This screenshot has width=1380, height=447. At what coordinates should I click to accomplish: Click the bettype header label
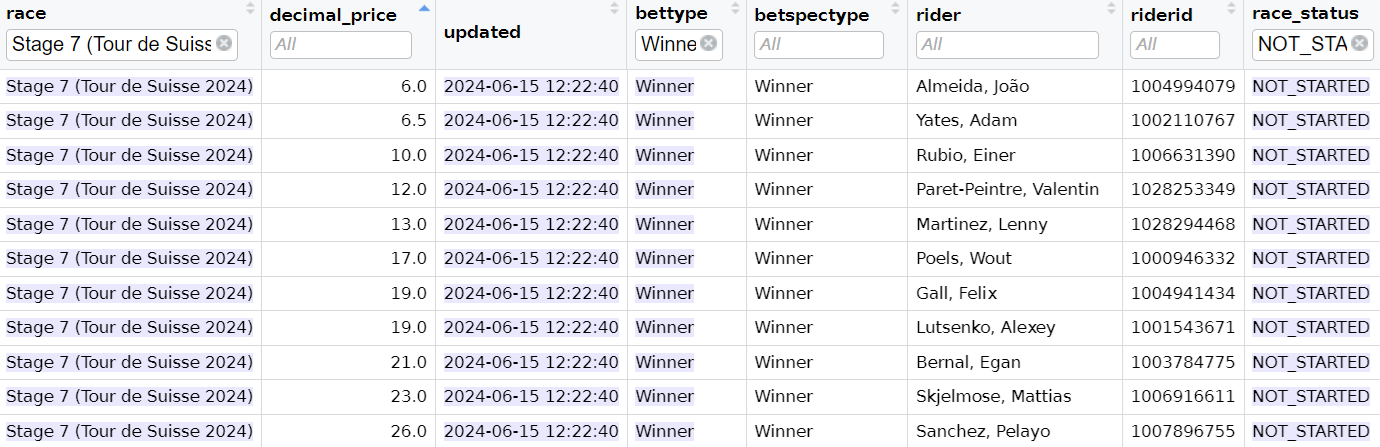pos(672,14)
